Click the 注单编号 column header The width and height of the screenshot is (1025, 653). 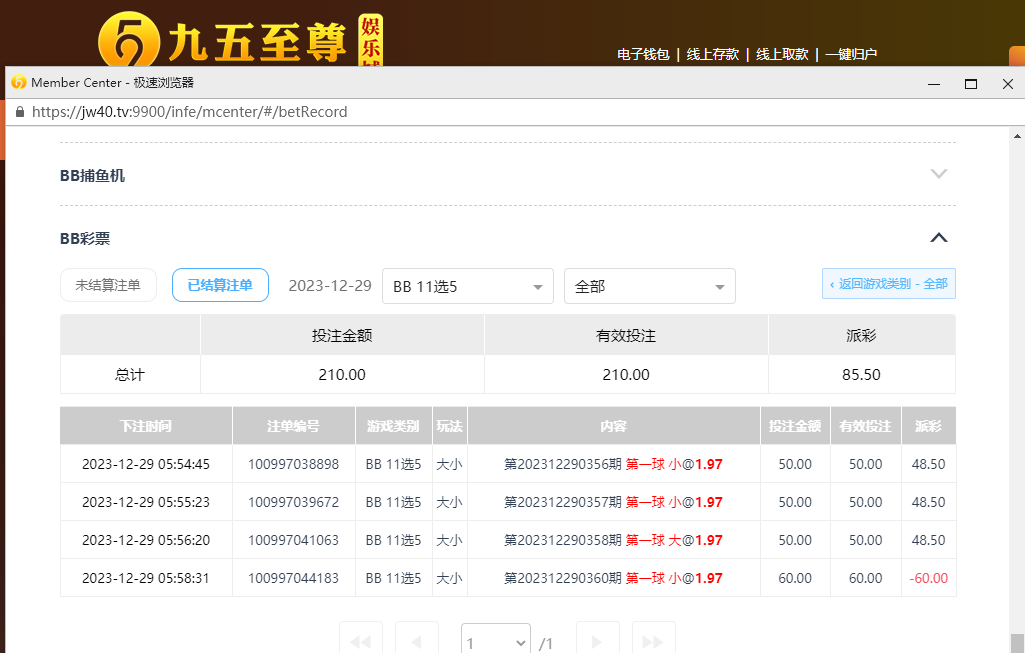(x=294, y=426)
